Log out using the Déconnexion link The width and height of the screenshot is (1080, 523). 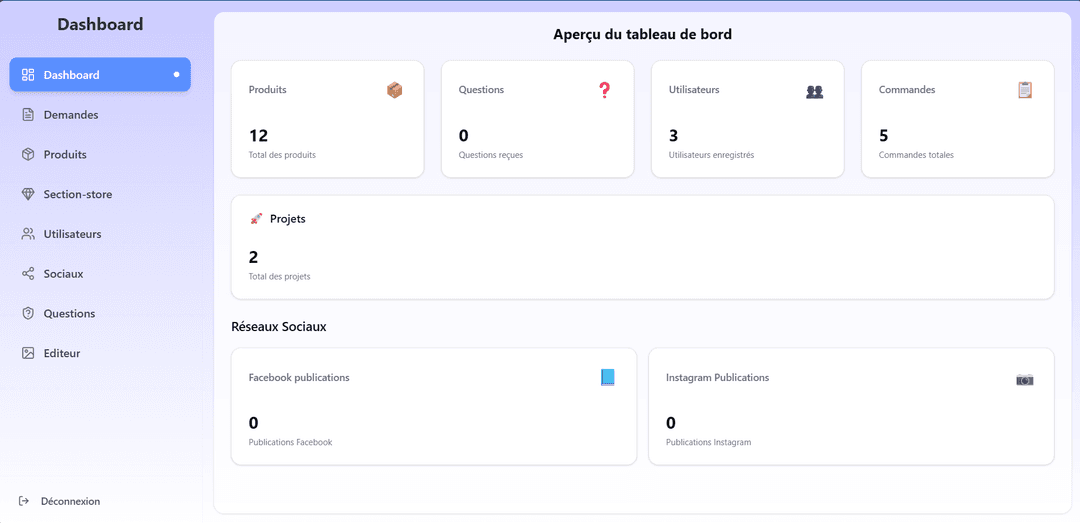pos(70,501)
